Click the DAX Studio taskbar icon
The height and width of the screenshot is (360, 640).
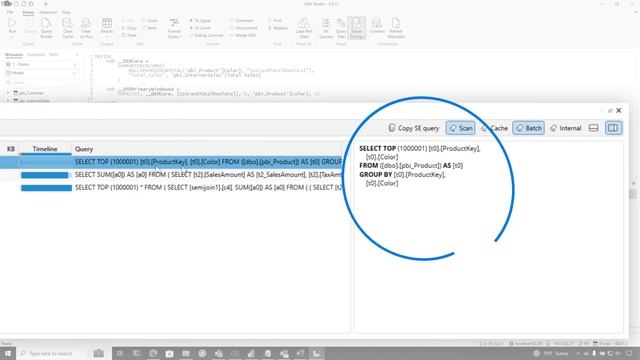[316, 353]
